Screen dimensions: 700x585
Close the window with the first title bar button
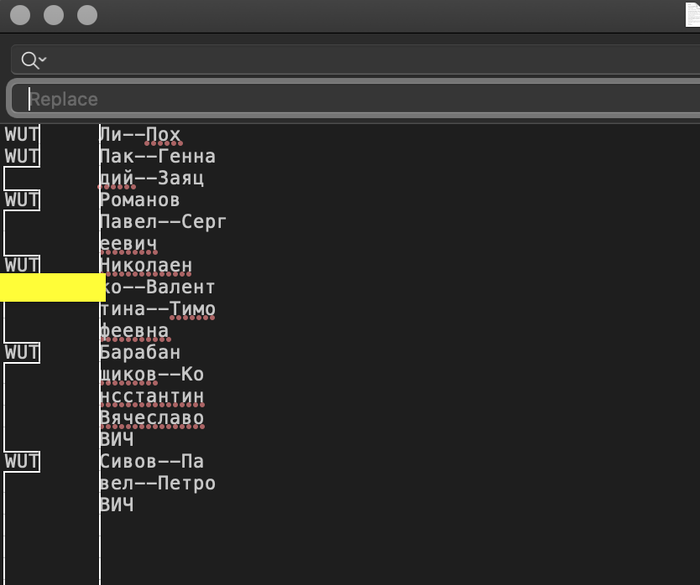point(20,15)
